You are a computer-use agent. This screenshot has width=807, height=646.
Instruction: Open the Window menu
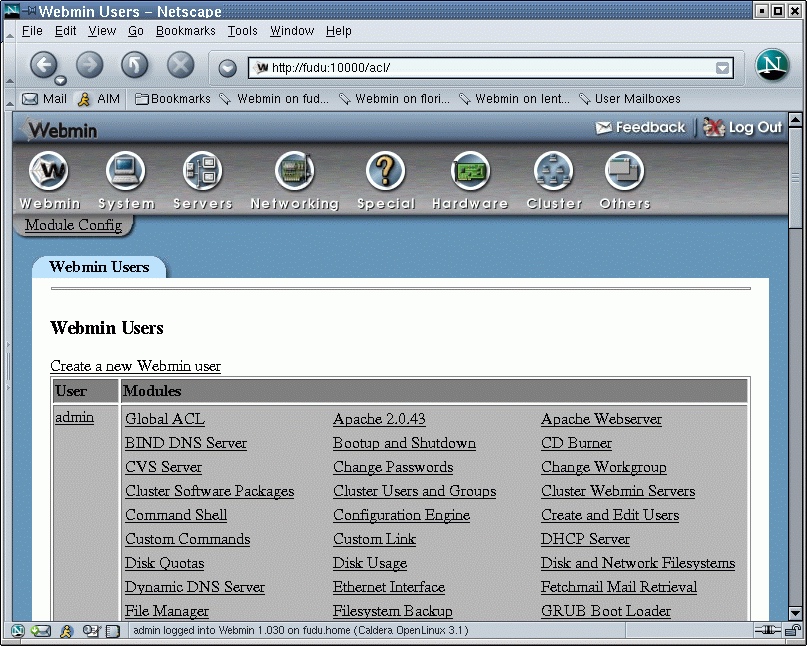292,31
